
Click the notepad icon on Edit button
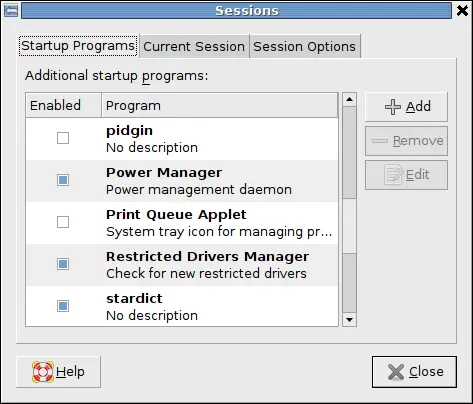point(393,175)
